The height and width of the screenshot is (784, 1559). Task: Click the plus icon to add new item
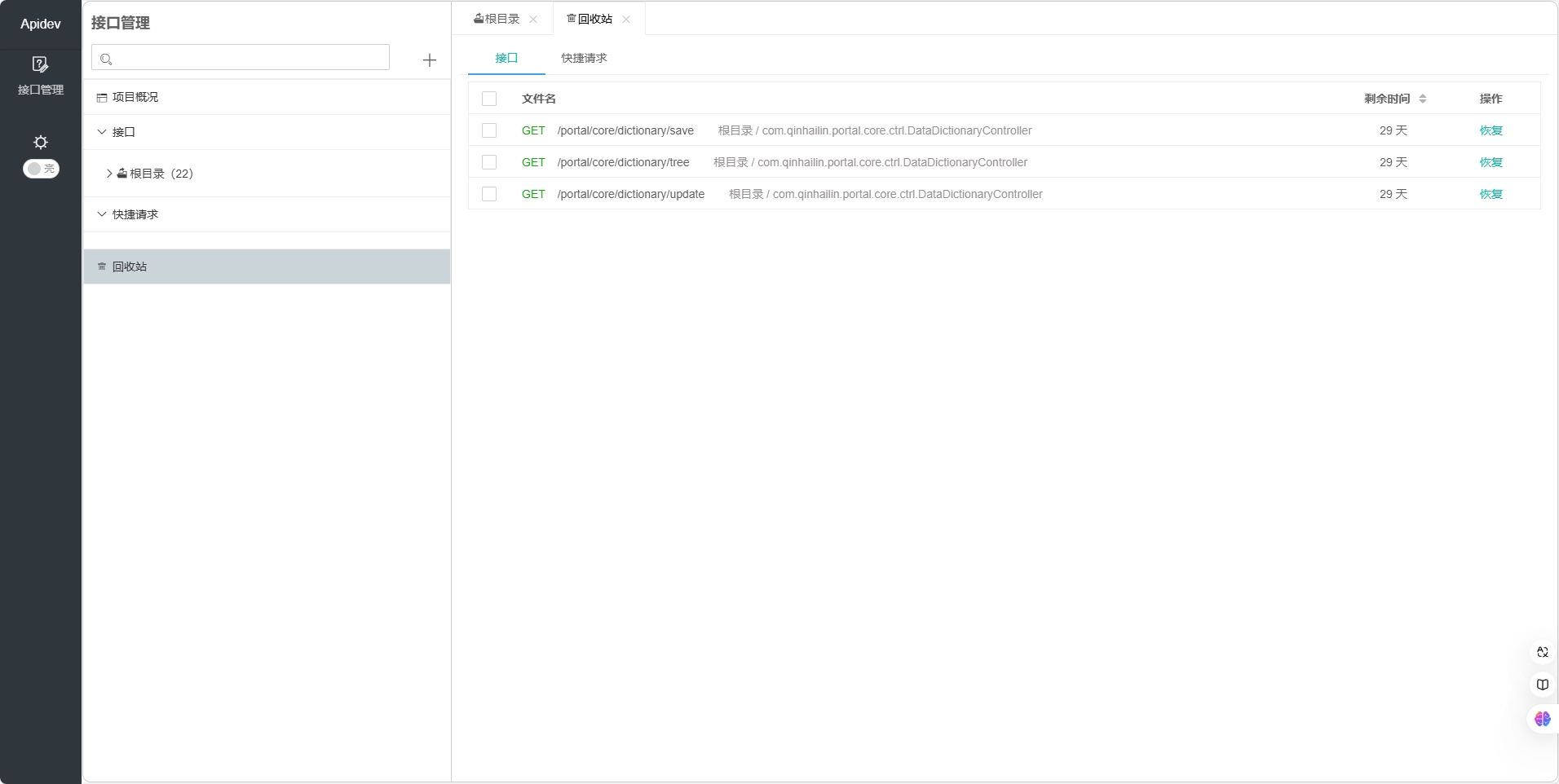(x=430, y=60)
